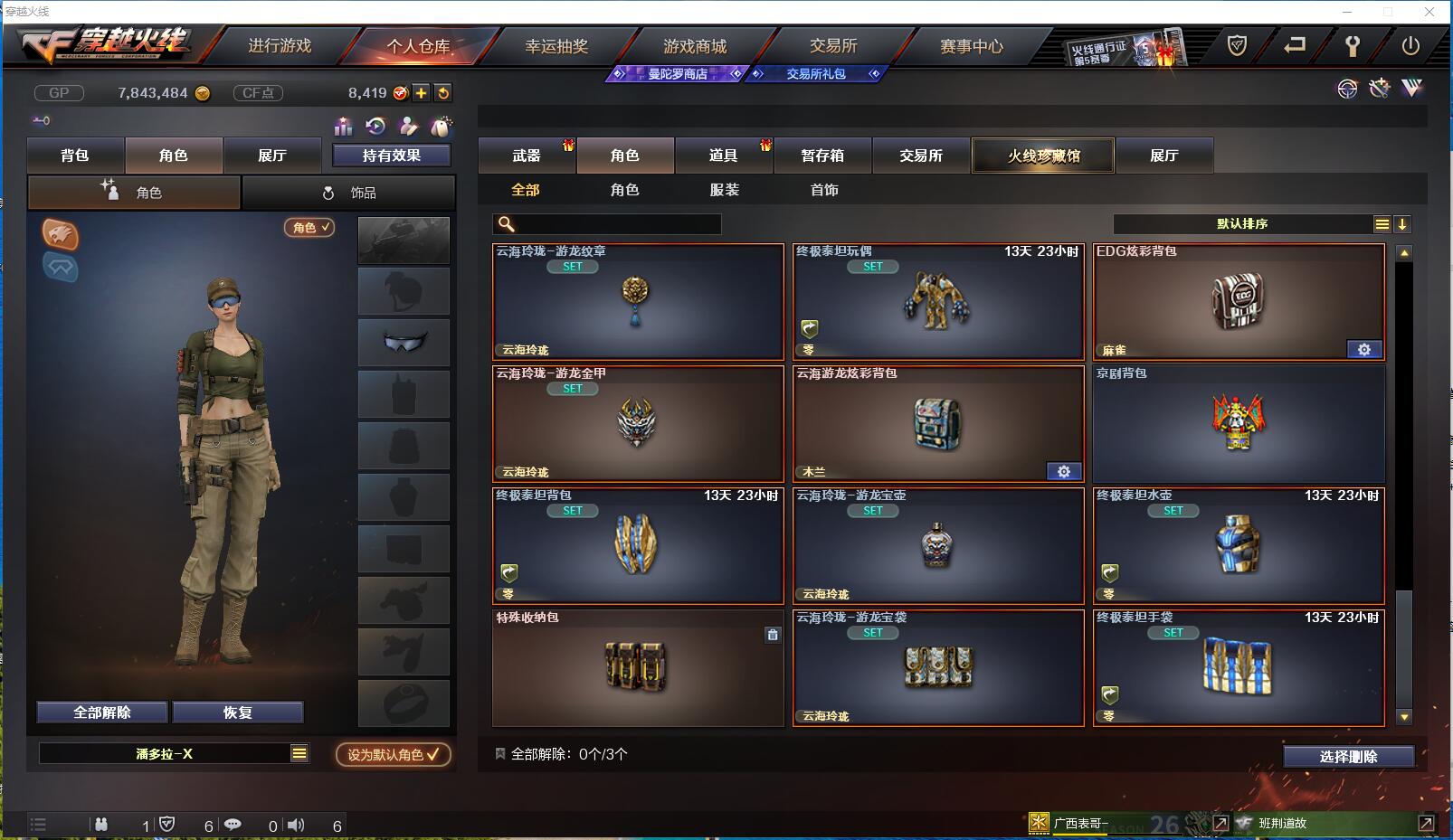Click the power icon in top navigation
1453x840 pixels.
point(1410,45)
